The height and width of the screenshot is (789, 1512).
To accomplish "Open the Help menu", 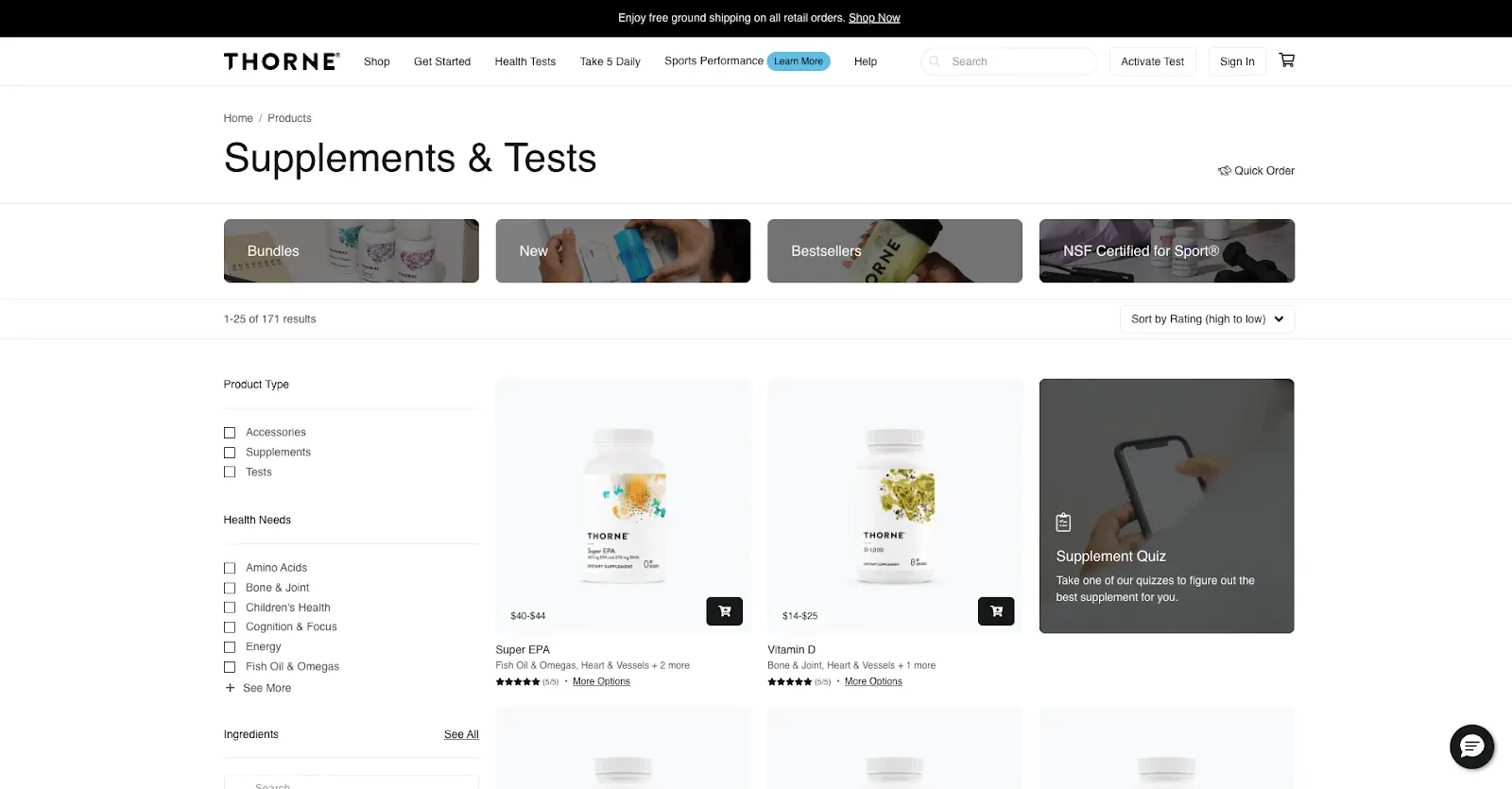I will coord(866,61).
